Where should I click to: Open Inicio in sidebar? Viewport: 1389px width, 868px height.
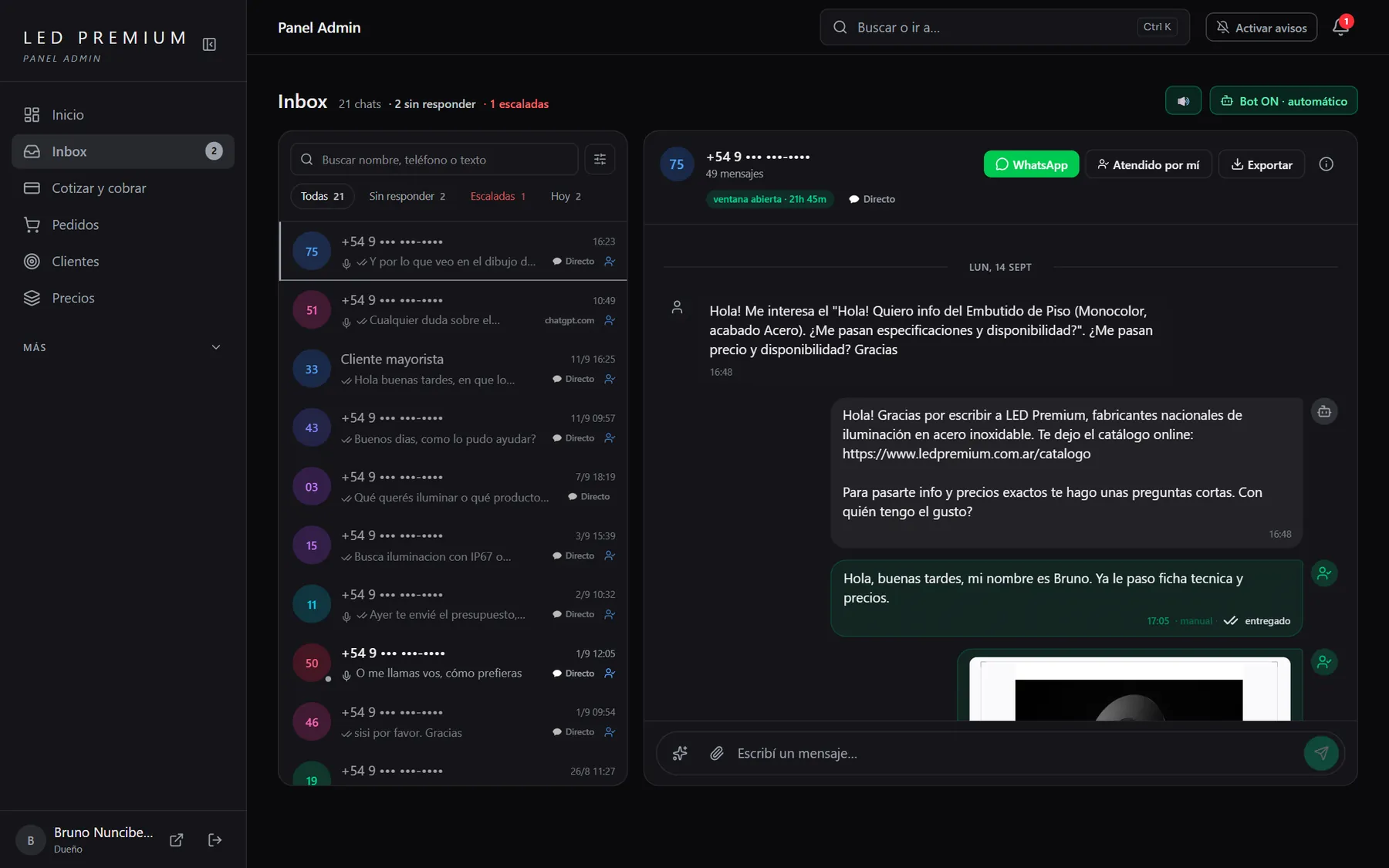point(123,115)
